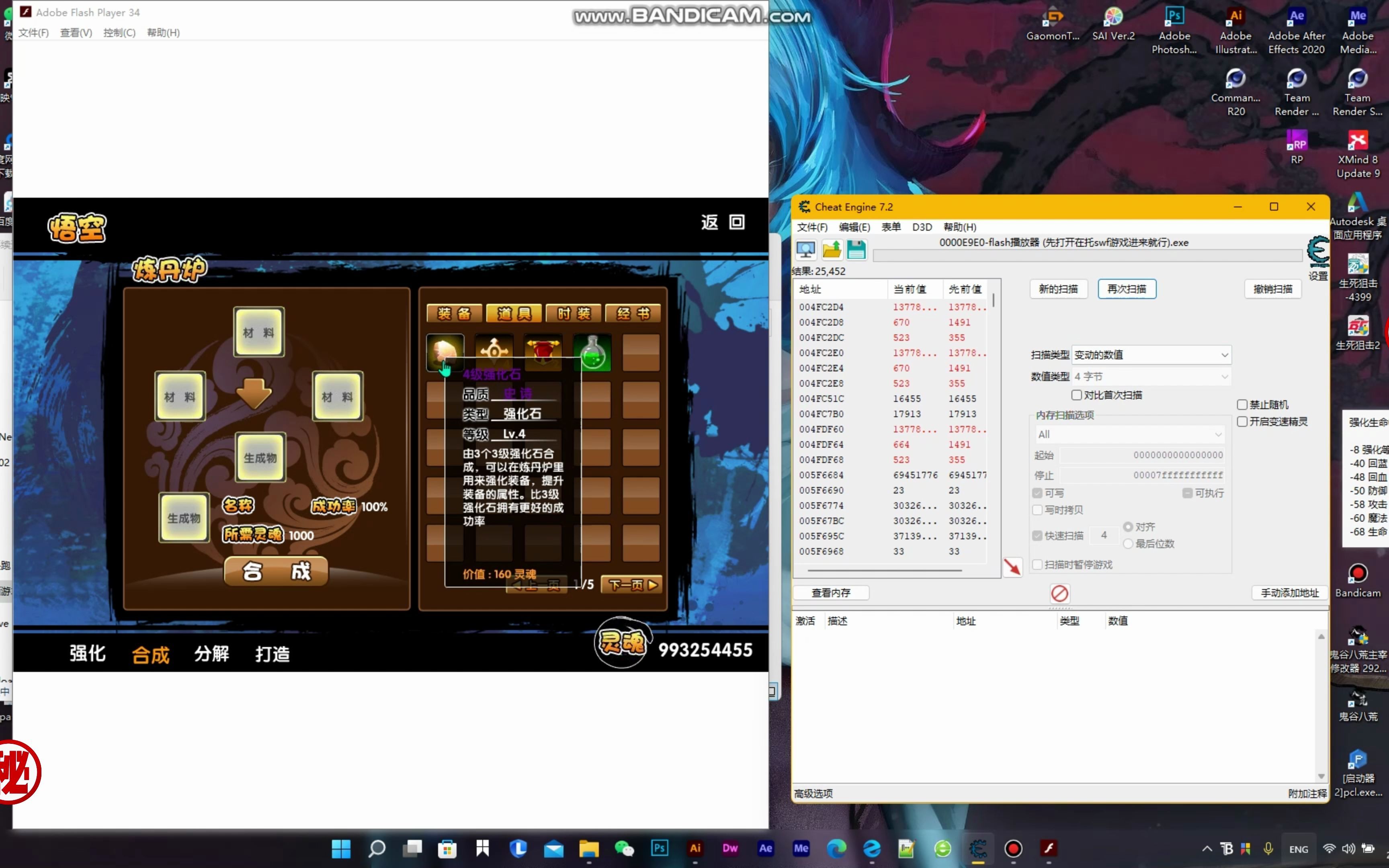Click the 再次扫描 button
Image resolution: width=1389 pixels, height=868 pixels.
[x=1126, y=289]
